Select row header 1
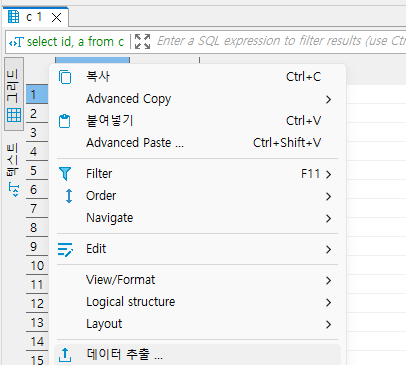Screen dimensions: 406x365 coord(37,94)
